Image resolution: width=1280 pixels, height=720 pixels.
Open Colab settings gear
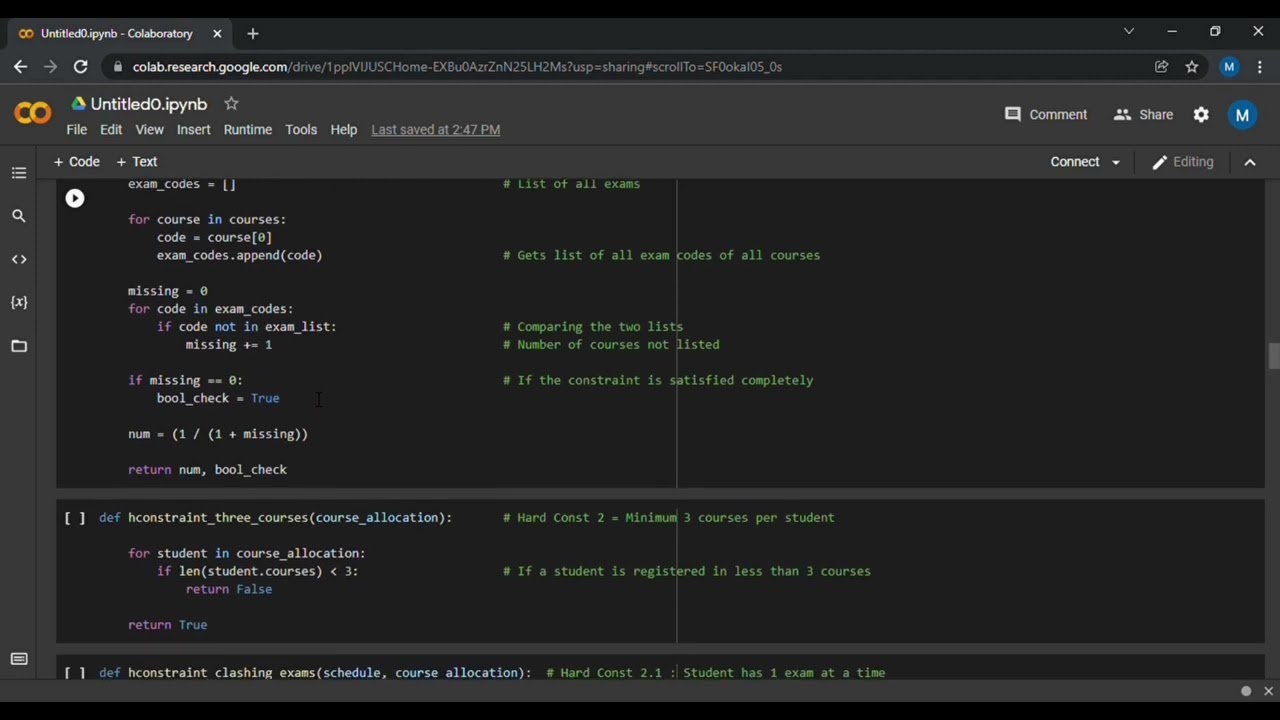[x=1202, y=114]
